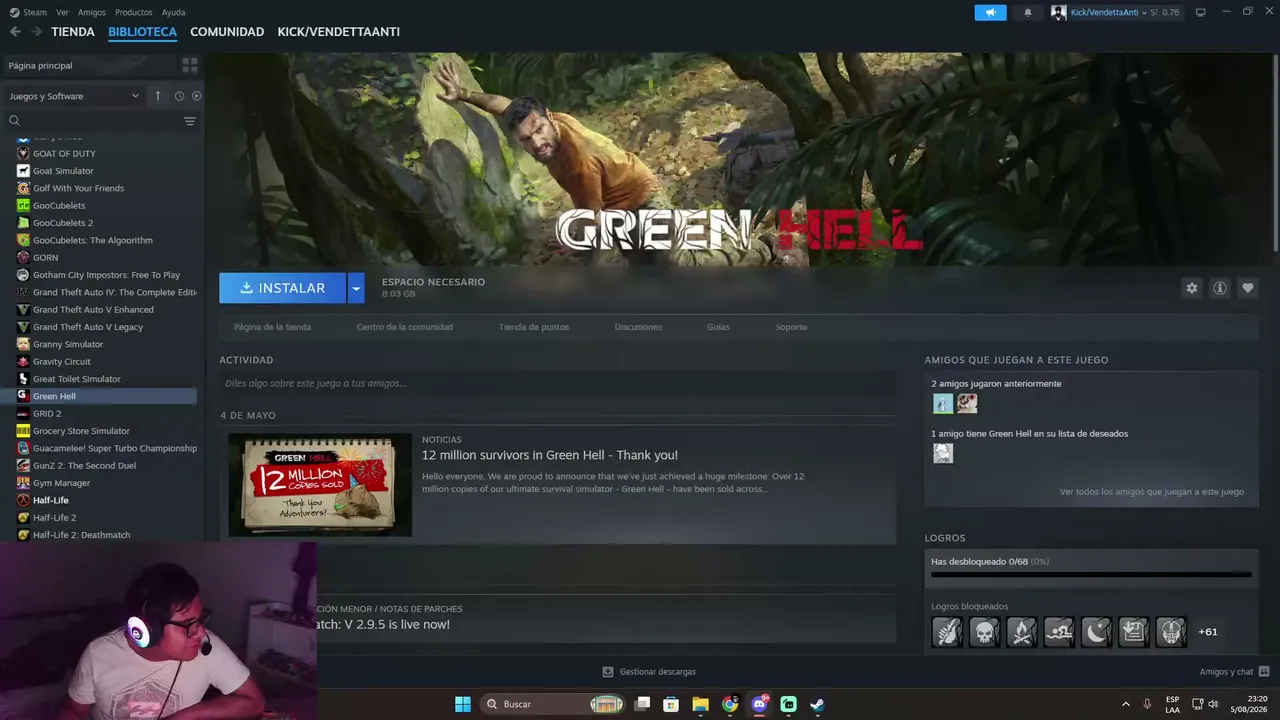This screenshot has height=720, width=1280.
Task: Open the Kick/VendettaAnti account dropdown
Action: click(x=1111, y=12)
